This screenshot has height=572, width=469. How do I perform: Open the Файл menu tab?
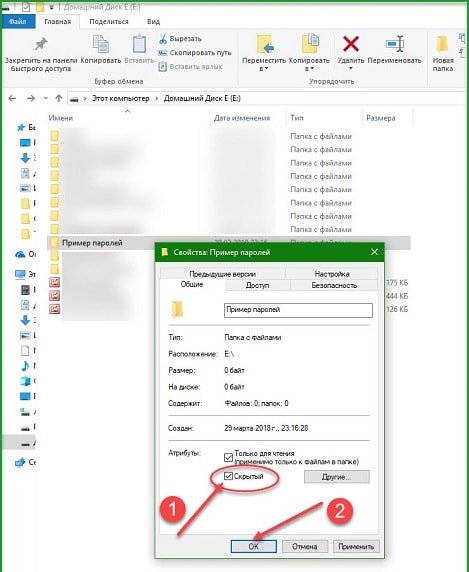[18, 22]
